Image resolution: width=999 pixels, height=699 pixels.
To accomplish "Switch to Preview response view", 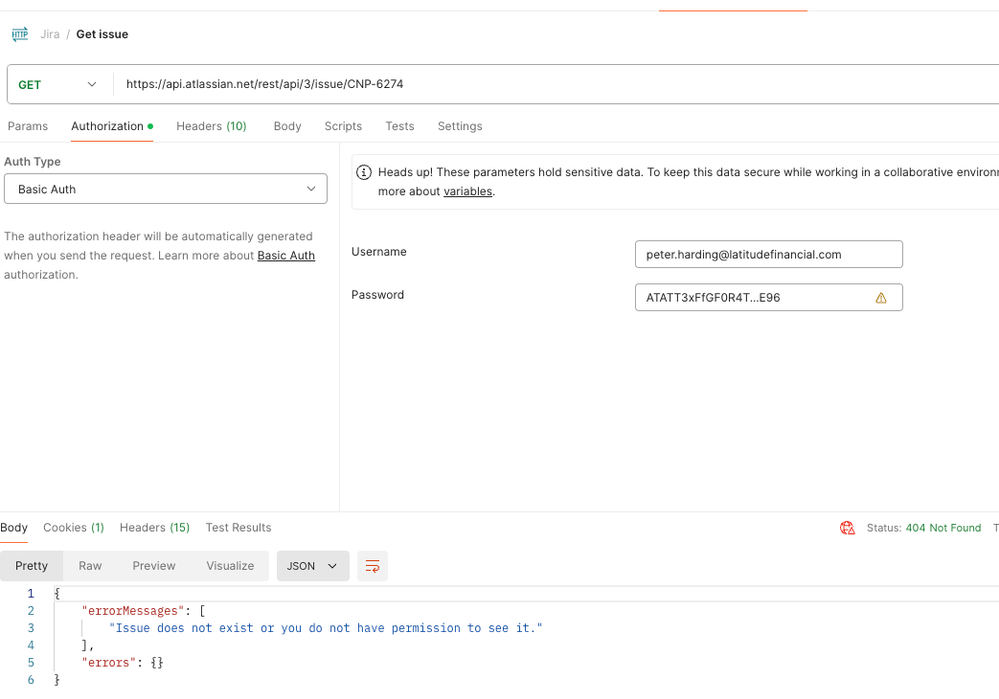I will pos(154,566).
